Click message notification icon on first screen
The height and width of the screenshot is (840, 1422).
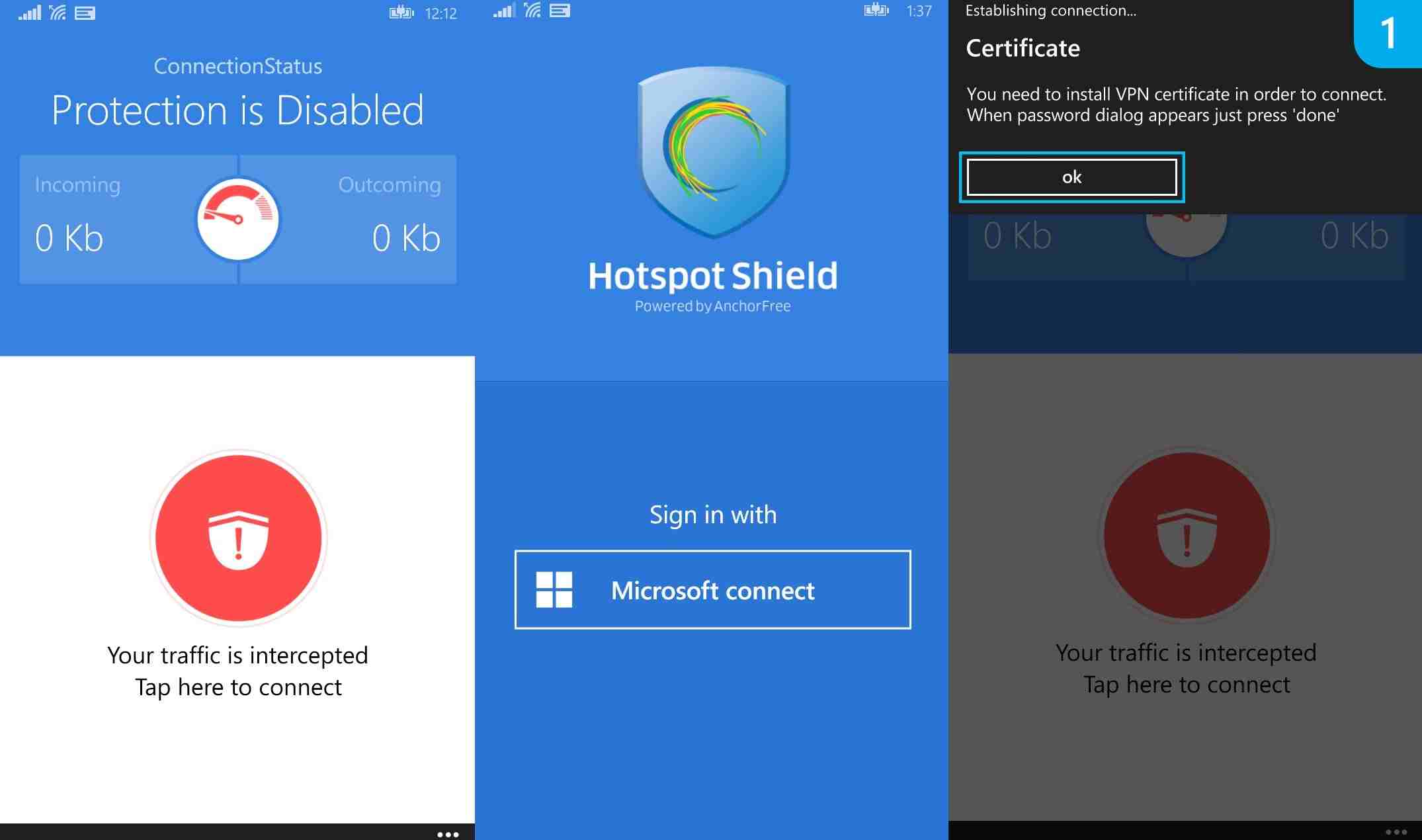pyautogui.click(x=85, y=13)
